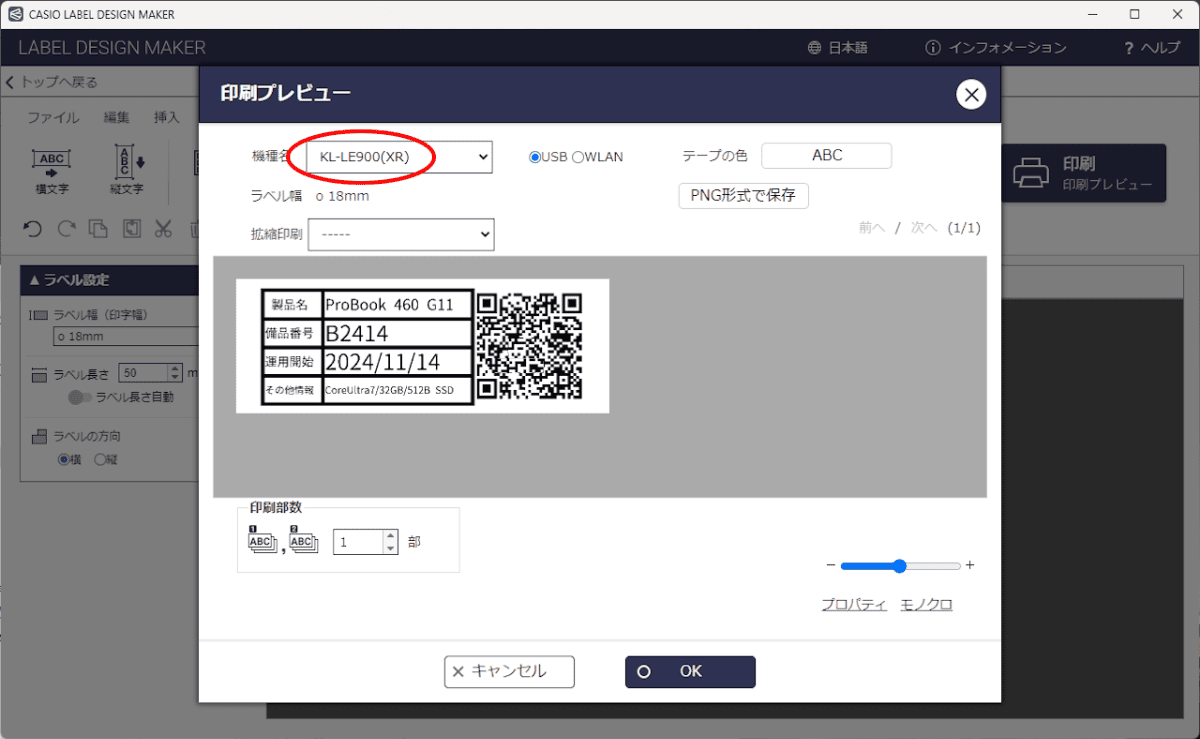
Task: Click the print copies number field
Action: [x=358, y=542]
